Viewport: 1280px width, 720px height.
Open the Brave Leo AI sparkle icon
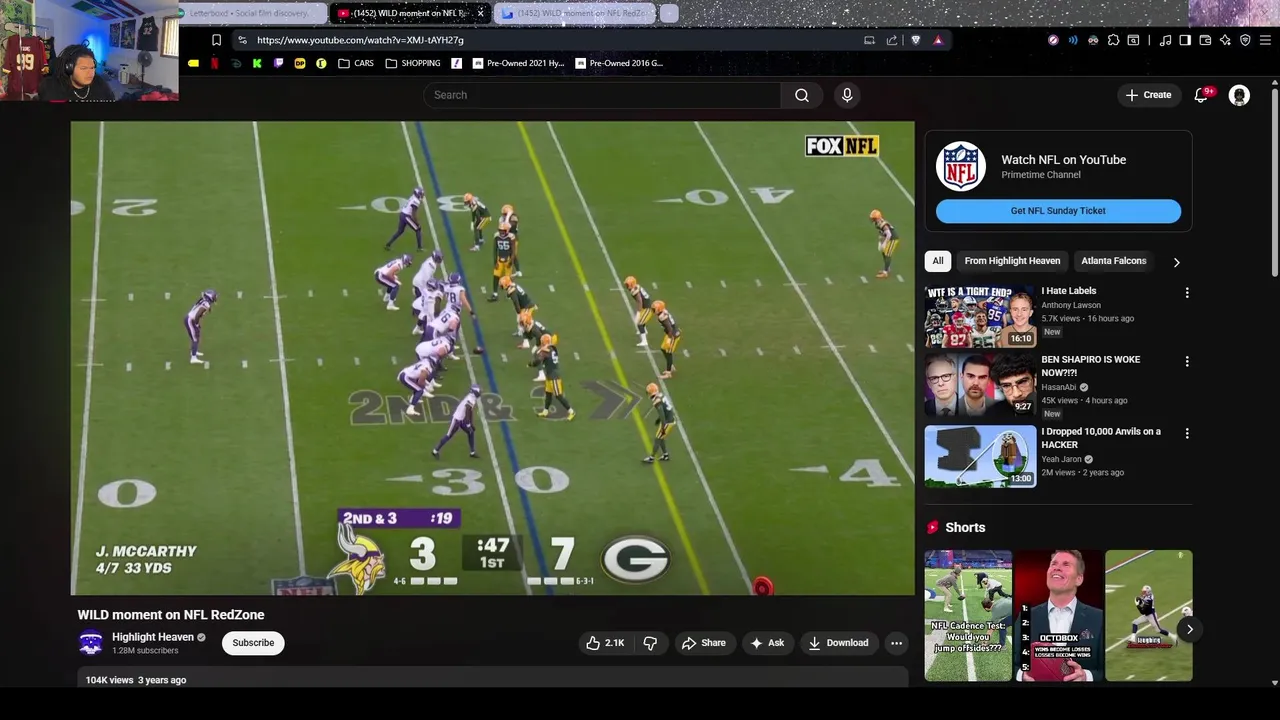click(x=1225, y=40)
